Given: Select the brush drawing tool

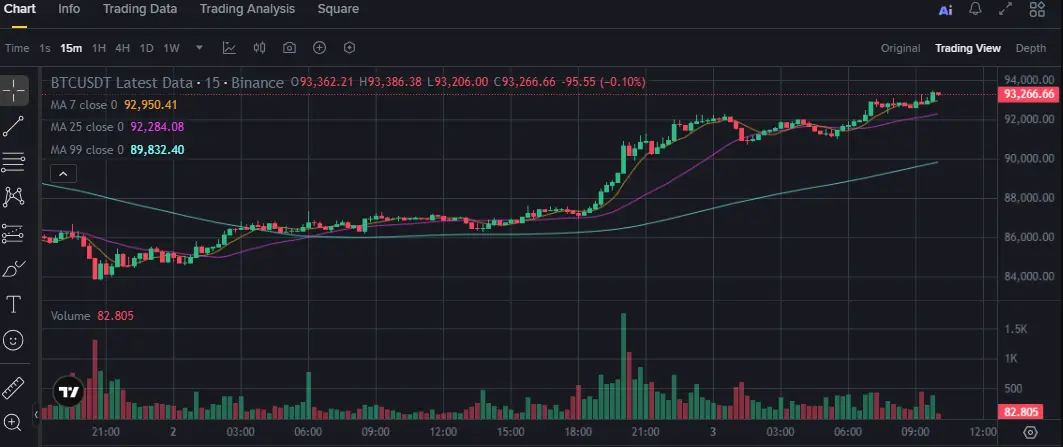Looking at the screenshot, I should tap(14, 269).
